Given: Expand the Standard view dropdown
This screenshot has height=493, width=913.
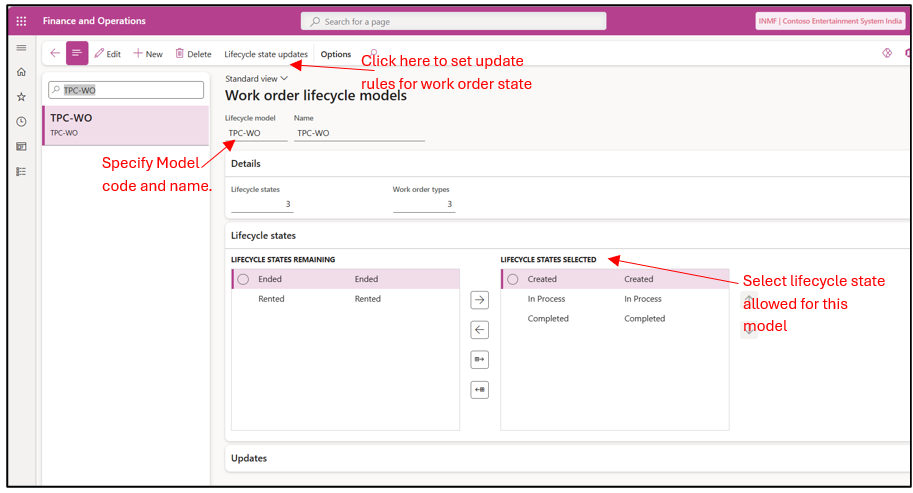Looking at the screenshot, I should tap(256, 79).
